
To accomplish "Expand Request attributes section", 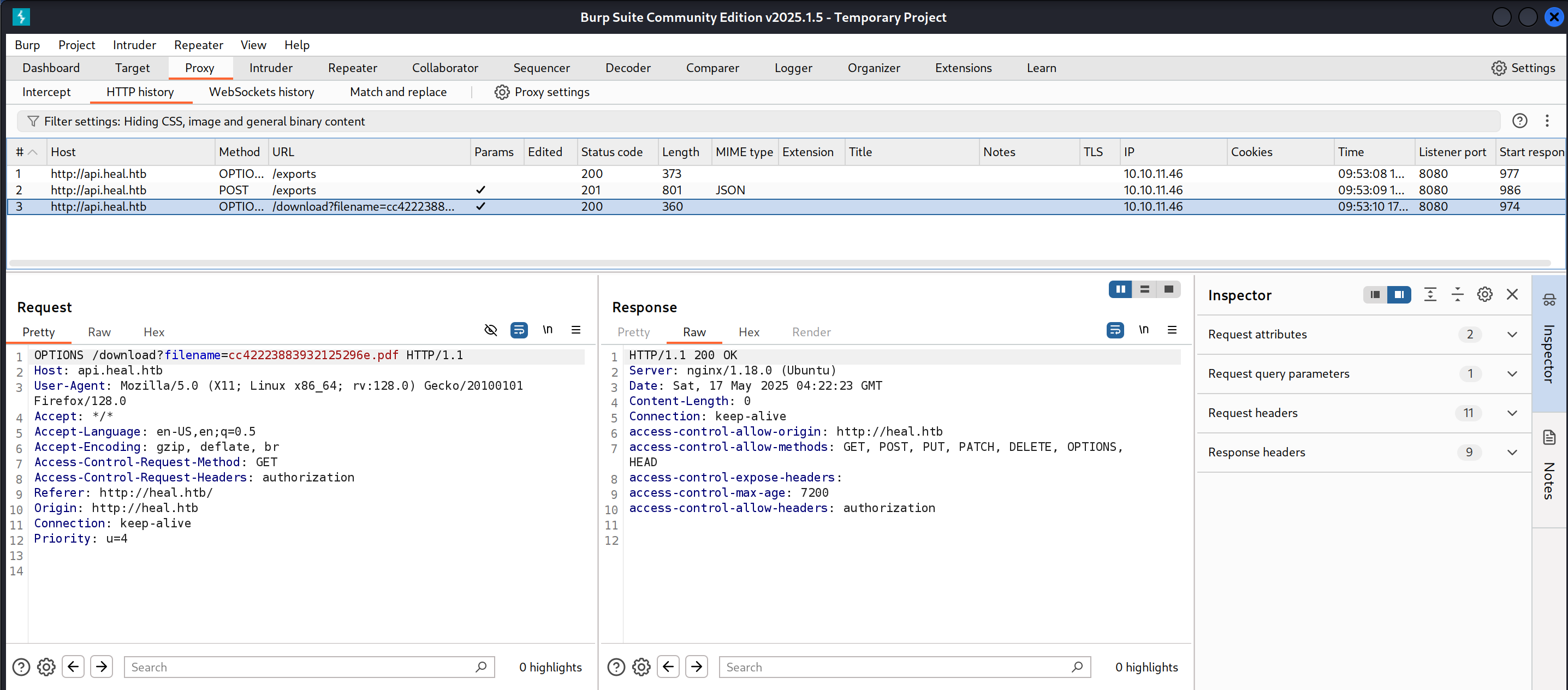I will click(x=1512, y=334).
